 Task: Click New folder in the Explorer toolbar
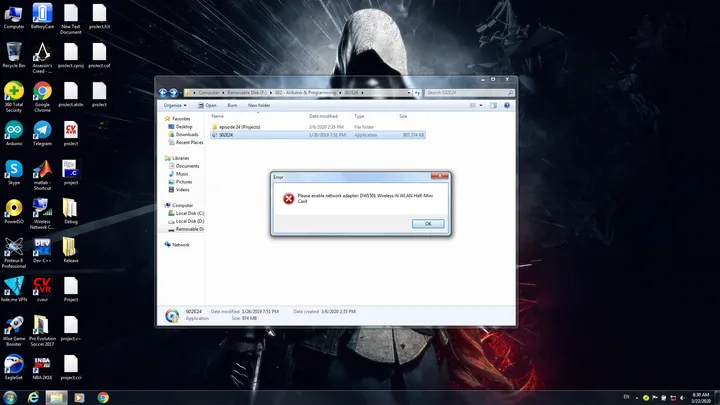[x=259, y=105]
